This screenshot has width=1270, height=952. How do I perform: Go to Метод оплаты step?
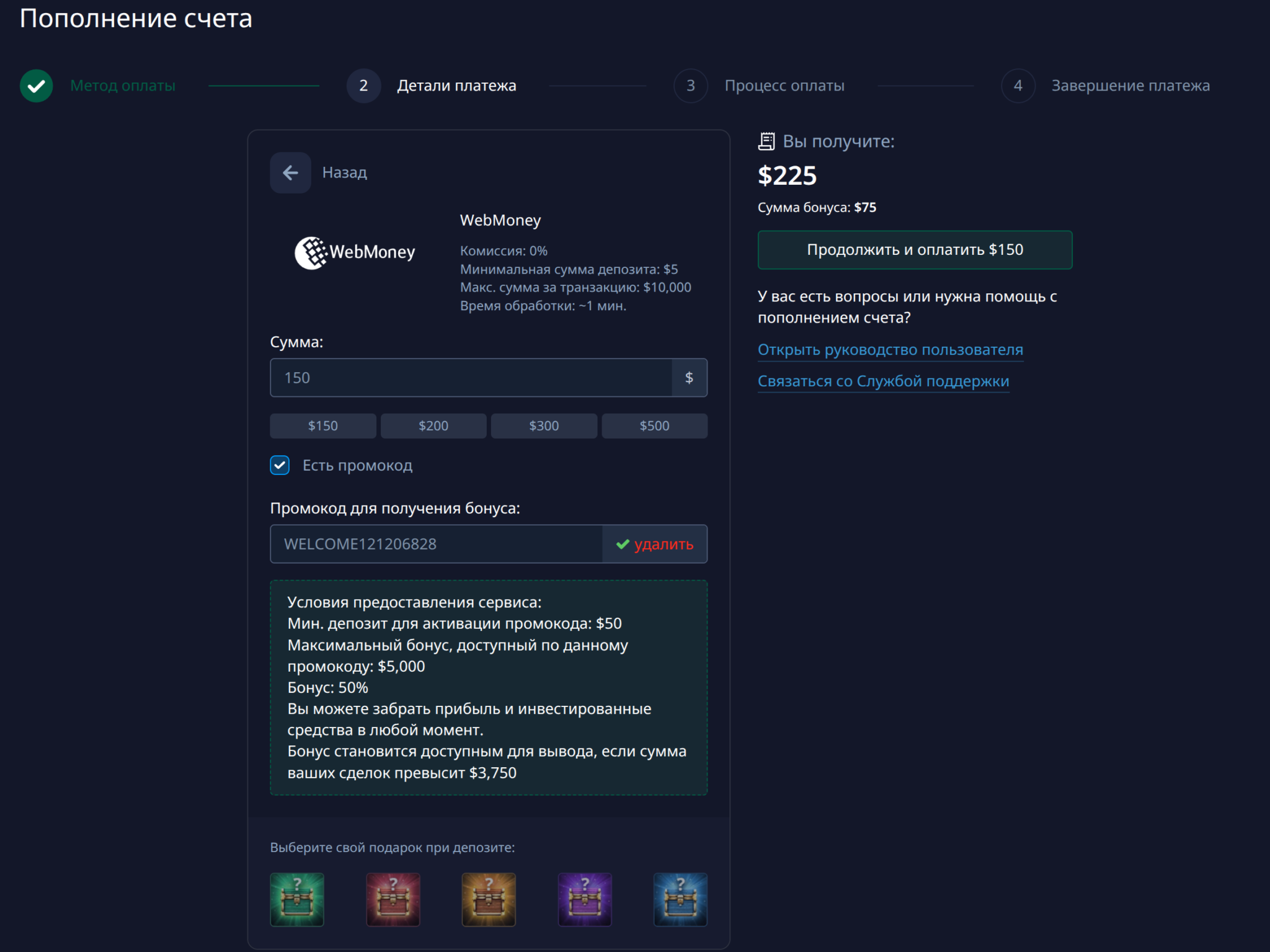[122, 86]
